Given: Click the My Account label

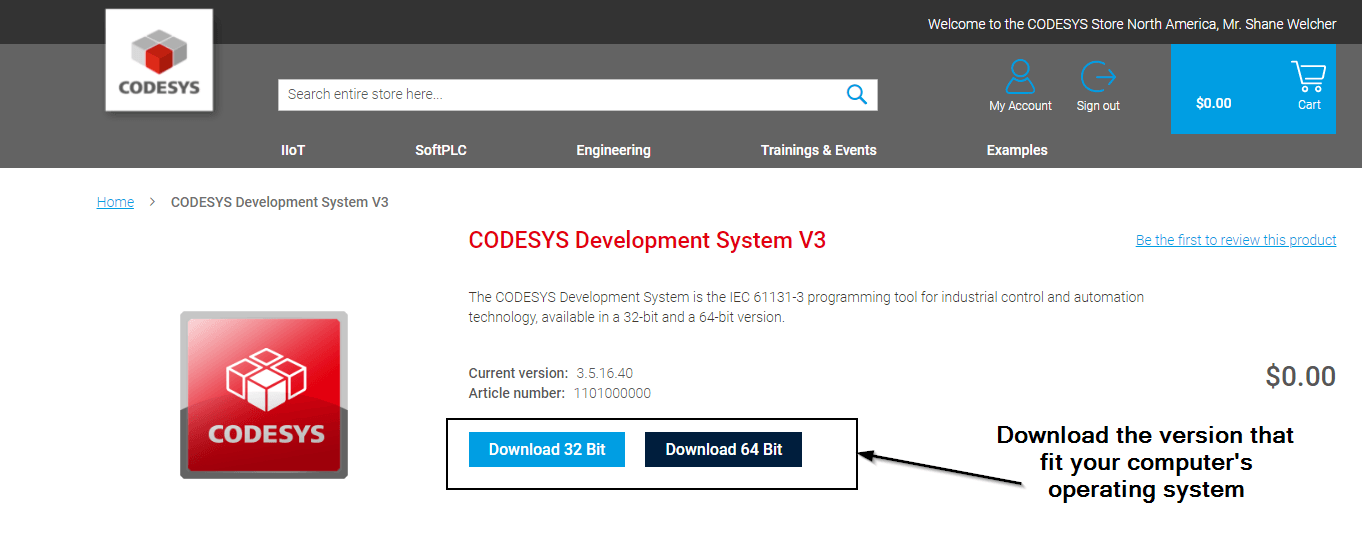Looking at the screenshot, I should [x=1020, y=106].
